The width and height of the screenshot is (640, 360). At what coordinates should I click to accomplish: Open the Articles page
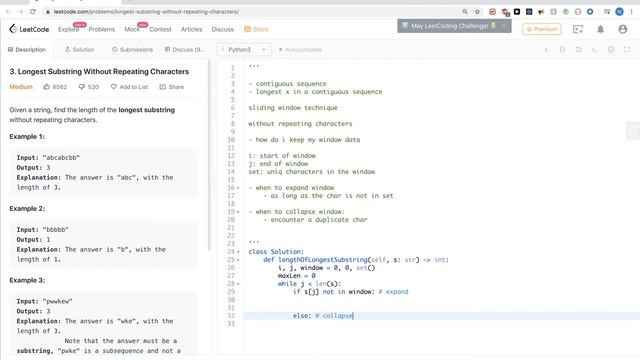coord(191,29)
